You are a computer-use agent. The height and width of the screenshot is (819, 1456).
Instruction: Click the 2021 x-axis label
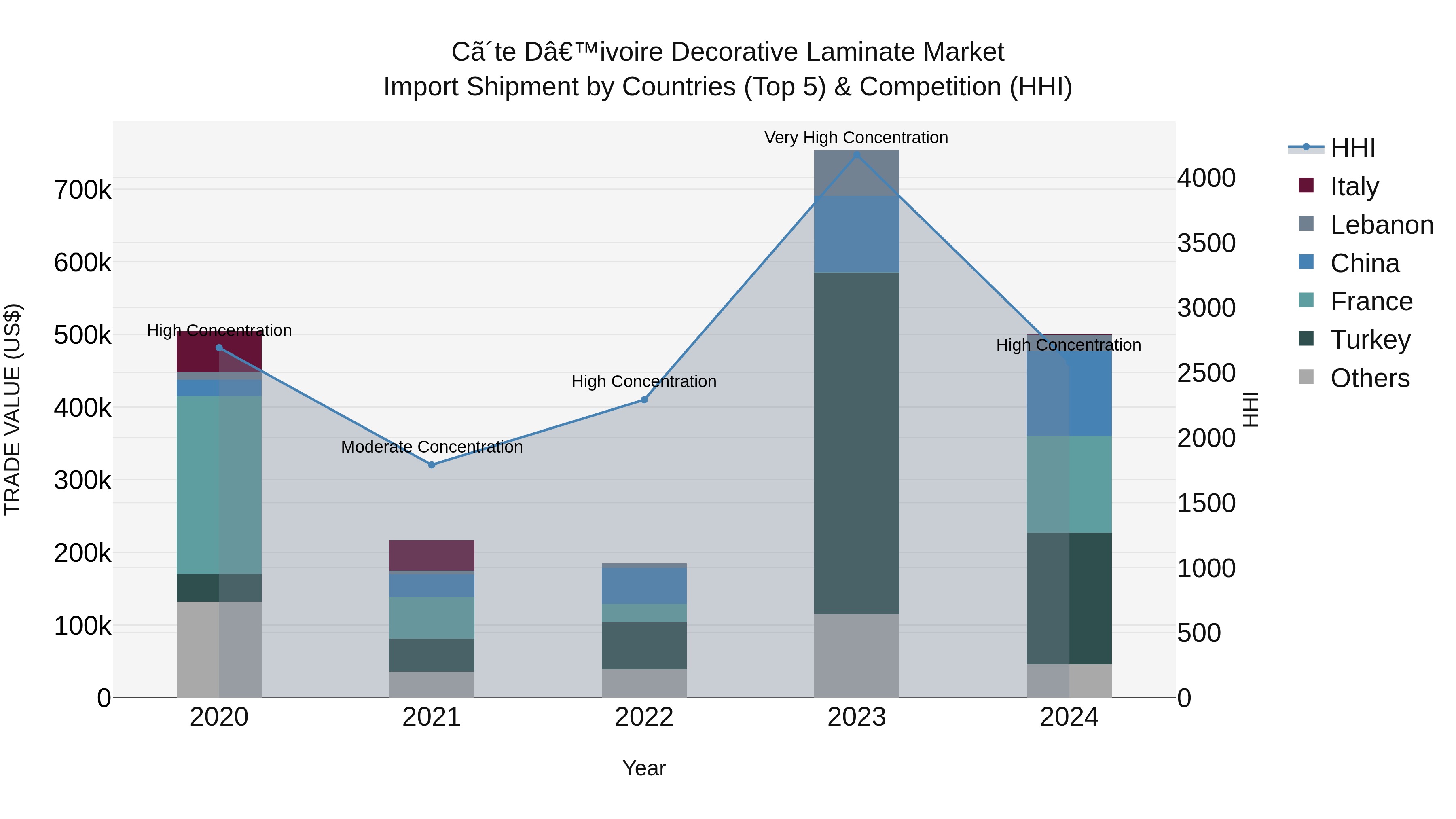(432, 717)
